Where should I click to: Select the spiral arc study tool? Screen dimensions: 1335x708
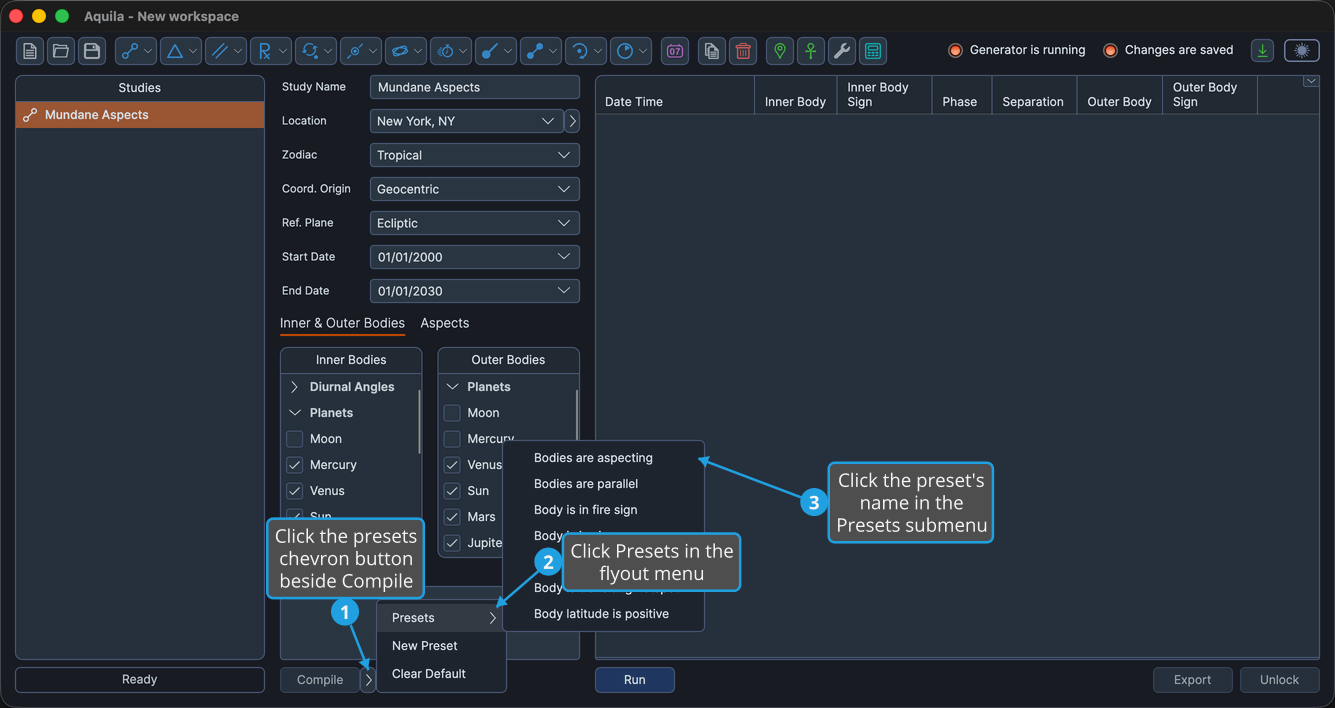[586, 51]
